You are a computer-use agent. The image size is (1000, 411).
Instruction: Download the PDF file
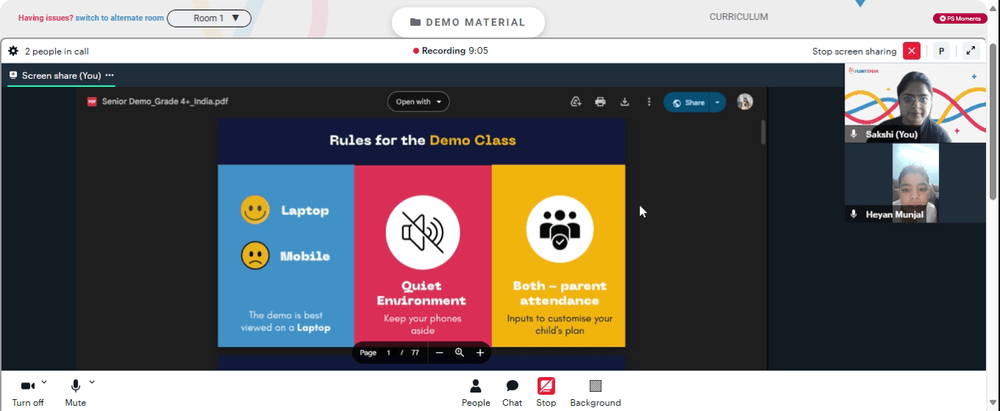point(624,101)
